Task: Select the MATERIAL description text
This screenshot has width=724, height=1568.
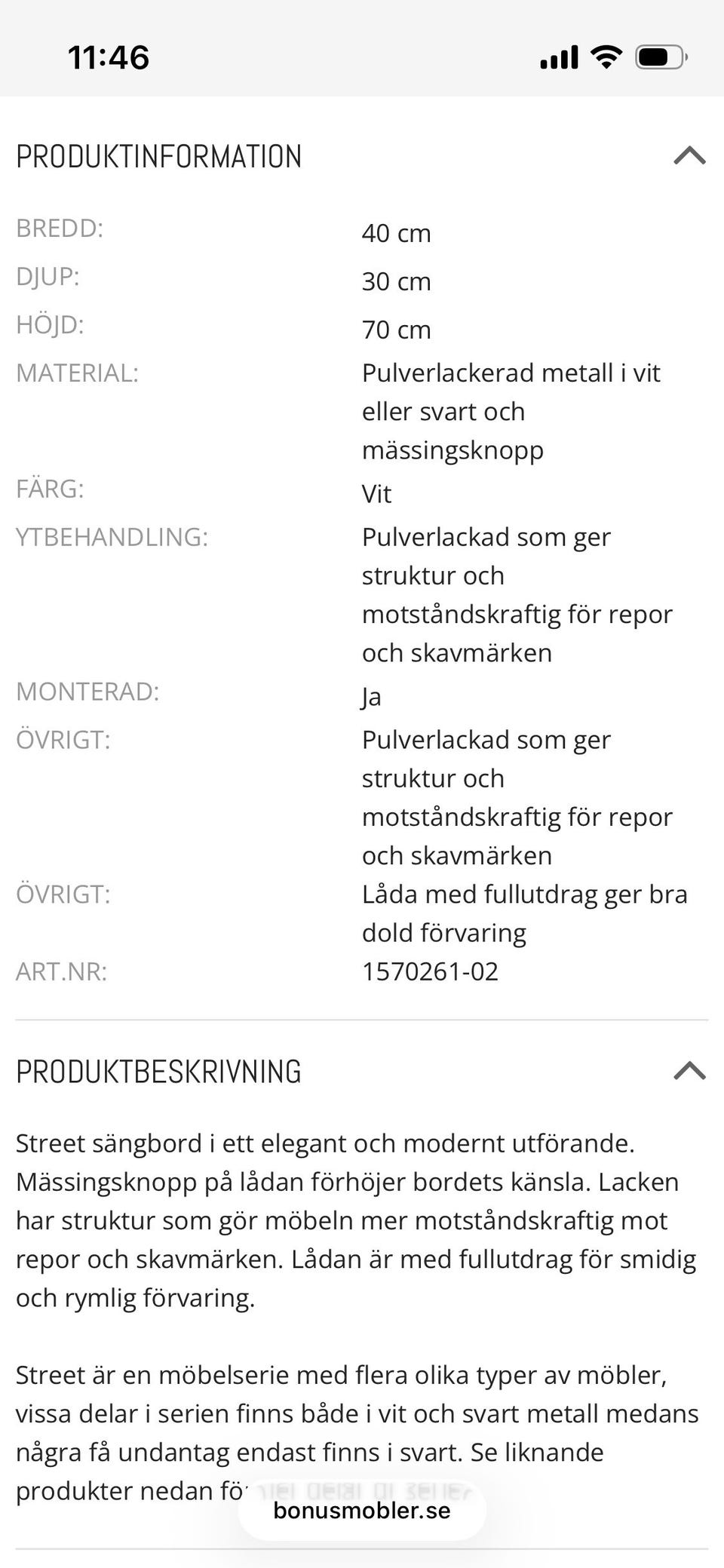Action: point(511,411)
